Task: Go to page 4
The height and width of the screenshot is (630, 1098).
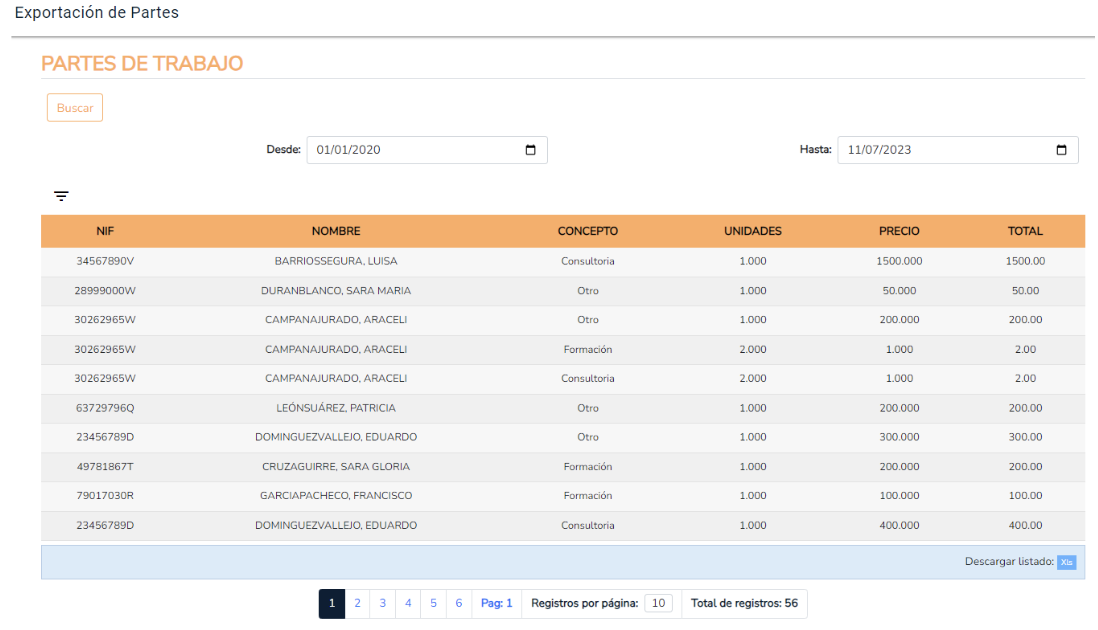Action: coord(408,603)
